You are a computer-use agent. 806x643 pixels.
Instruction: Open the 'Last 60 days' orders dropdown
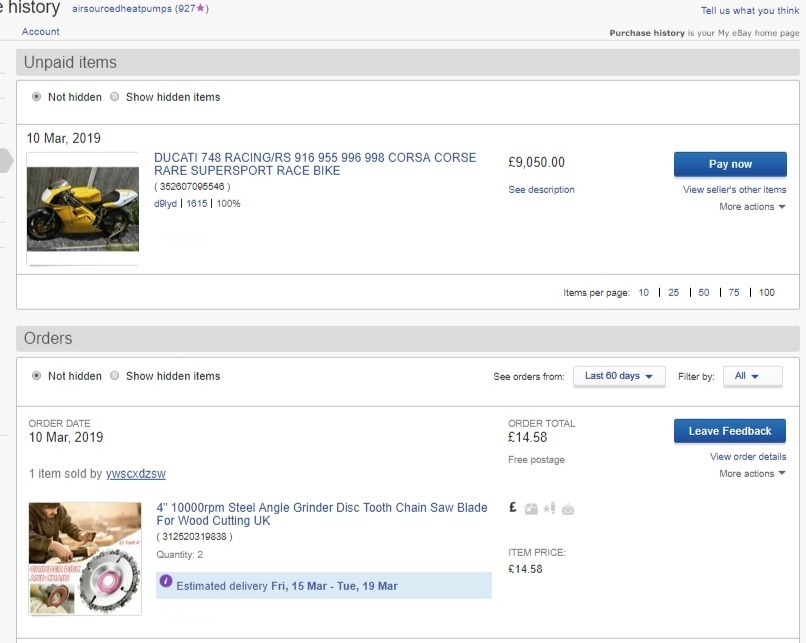(619, 376)
